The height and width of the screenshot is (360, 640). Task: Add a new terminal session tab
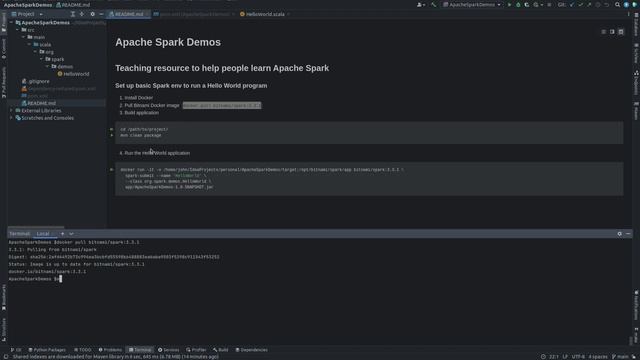[62, 234]
